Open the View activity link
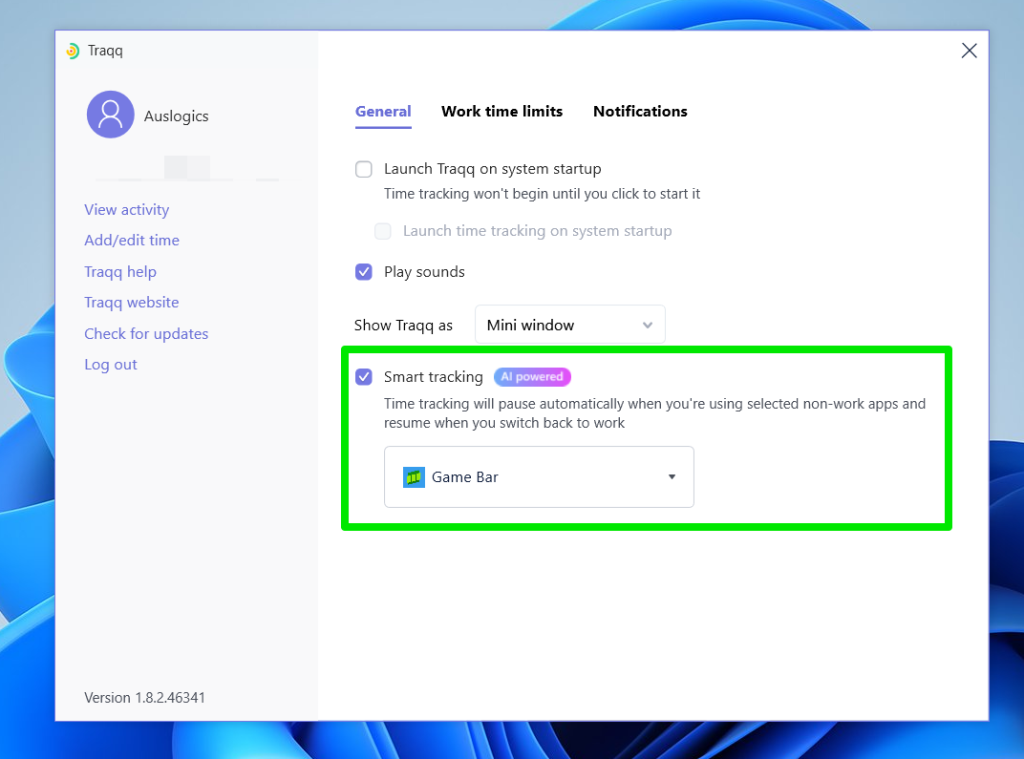1024x759 pixels. (127, 210)
